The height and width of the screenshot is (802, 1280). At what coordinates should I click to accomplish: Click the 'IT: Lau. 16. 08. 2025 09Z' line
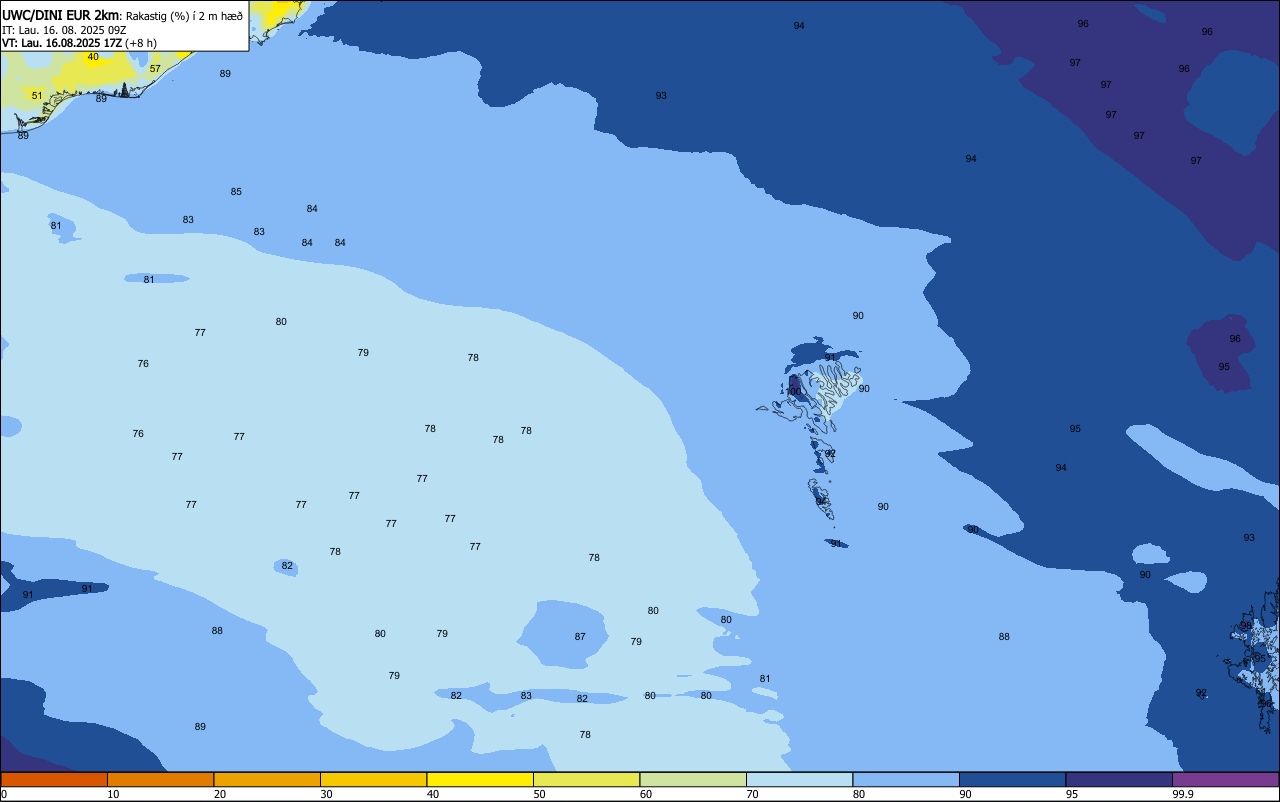point(64,30)
